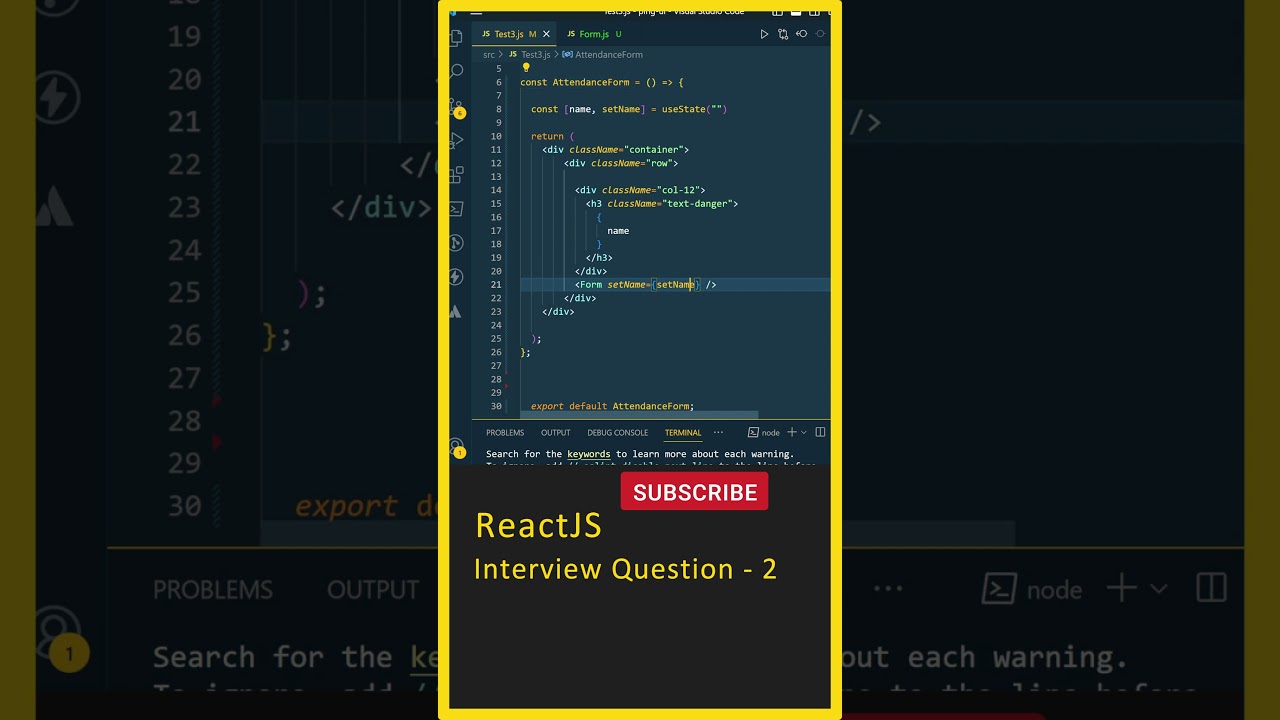Click the closing </h3> tag
Viewport: 1280px width, 720px height.
pos(599,258)
